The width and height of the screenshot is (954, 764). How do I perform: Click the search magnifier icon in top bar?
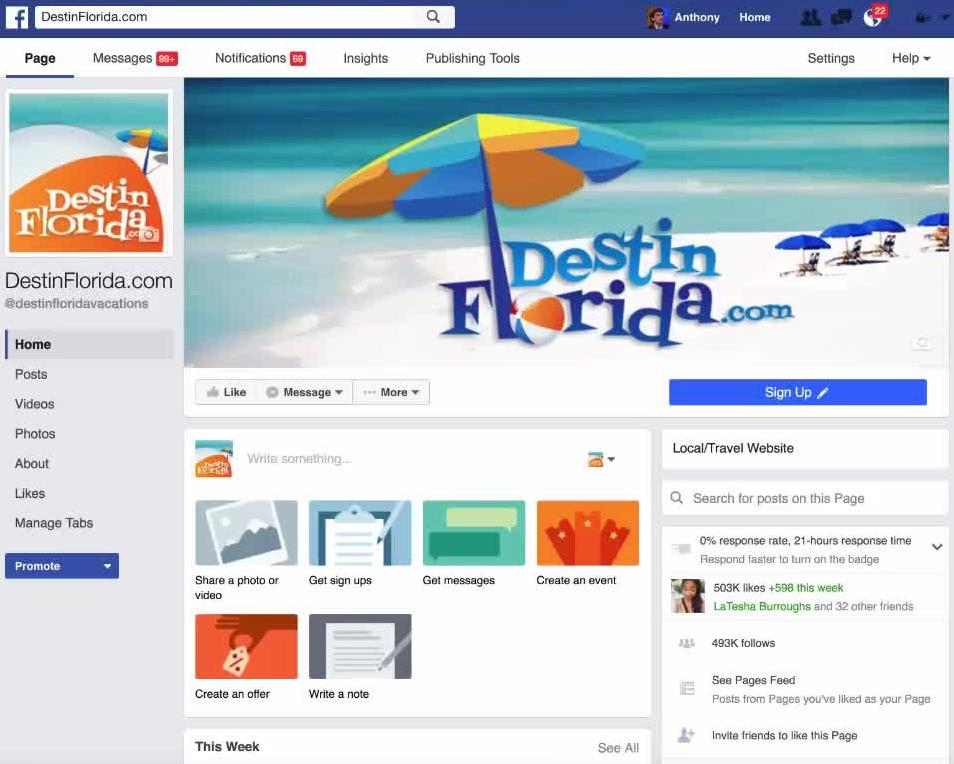point(433,16)
